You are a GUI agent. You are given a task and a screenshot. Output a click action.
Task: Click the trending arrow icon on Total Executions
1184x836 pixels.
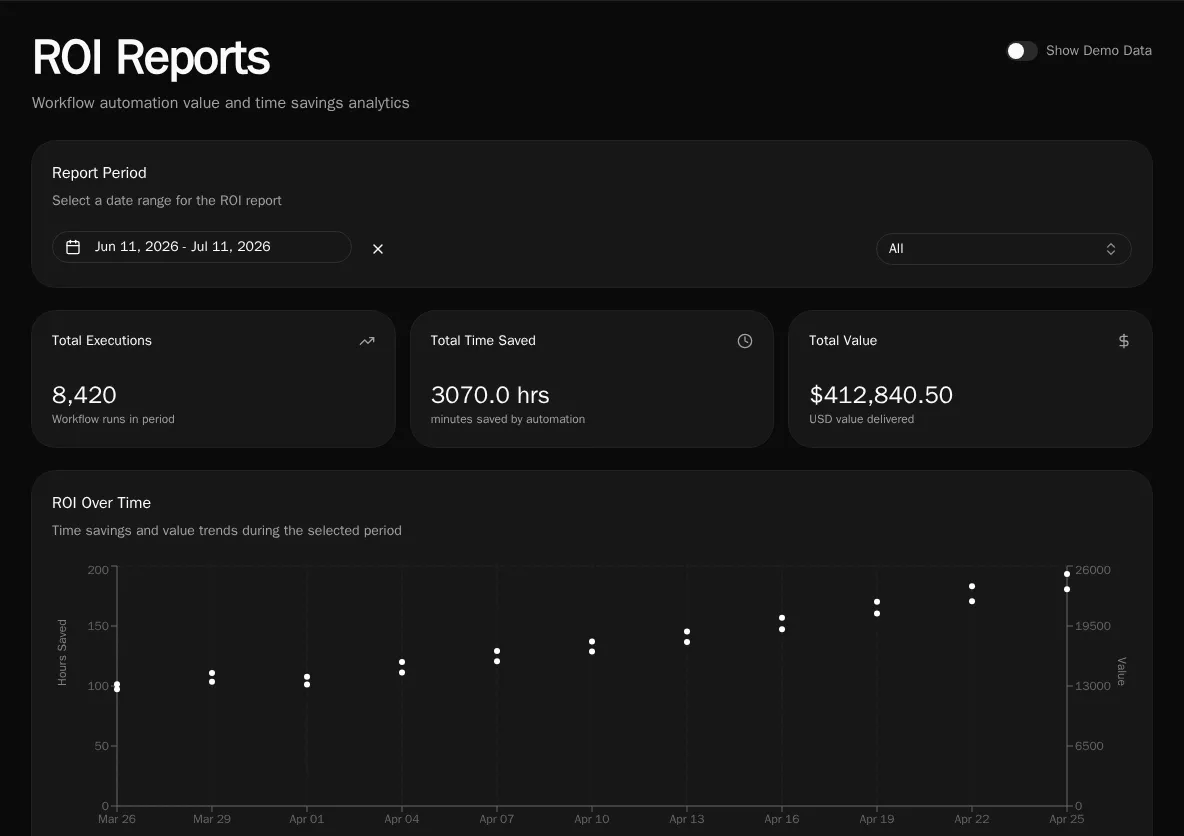coord(367,341)
